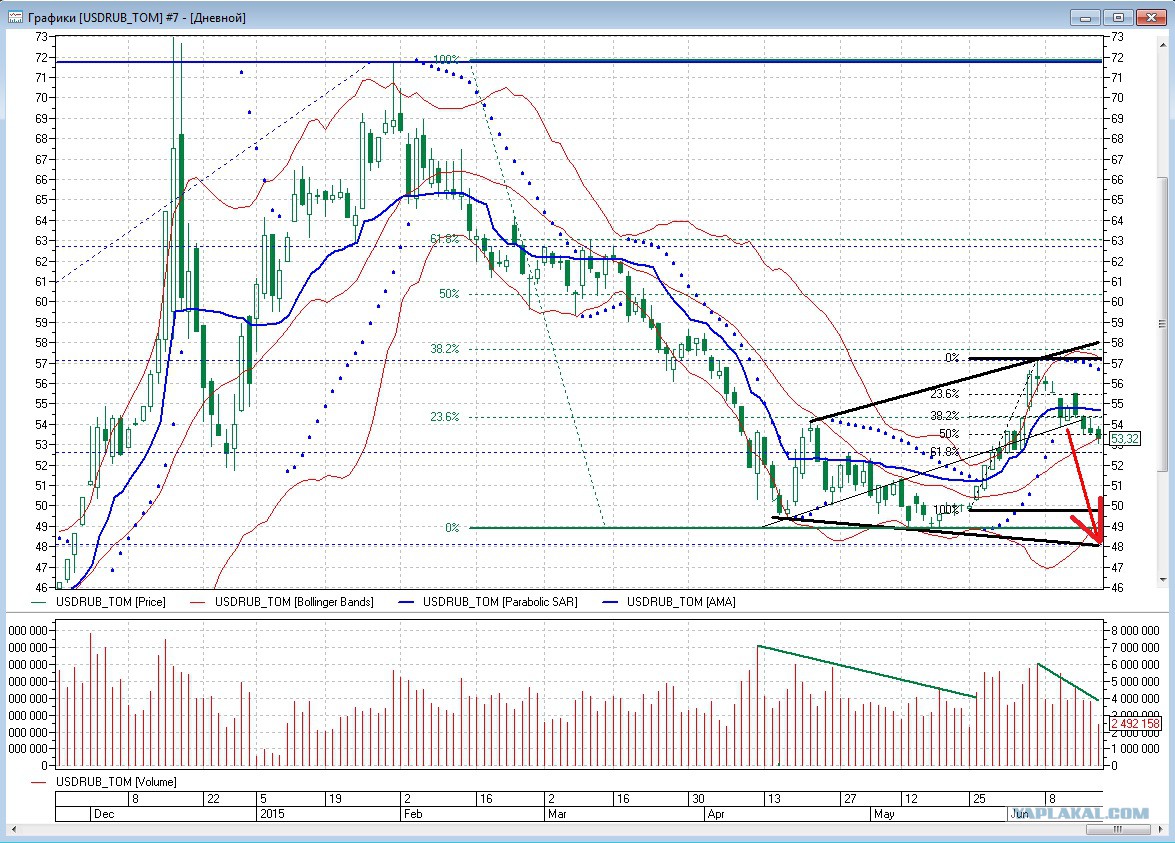This screenshot has width=1175, height=843.
Task: Click the 2015 year label on time axis
Action: 272,815
